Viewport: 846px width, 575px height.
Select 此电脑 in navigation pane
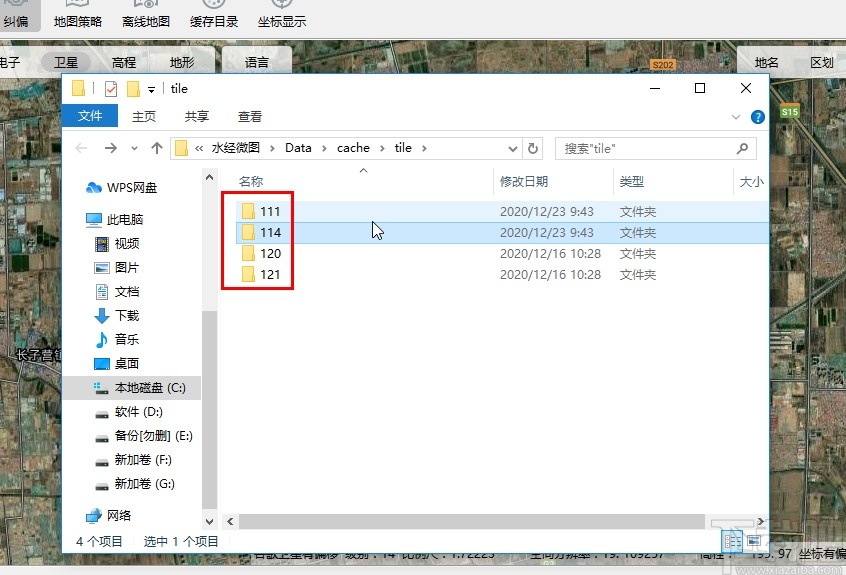[114, 220]
